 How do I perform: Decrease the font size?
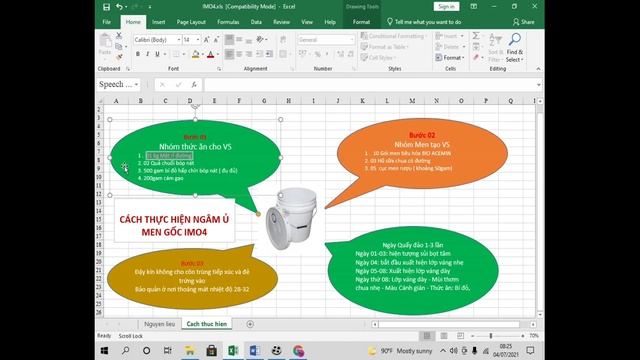click(x=216, y=40)
